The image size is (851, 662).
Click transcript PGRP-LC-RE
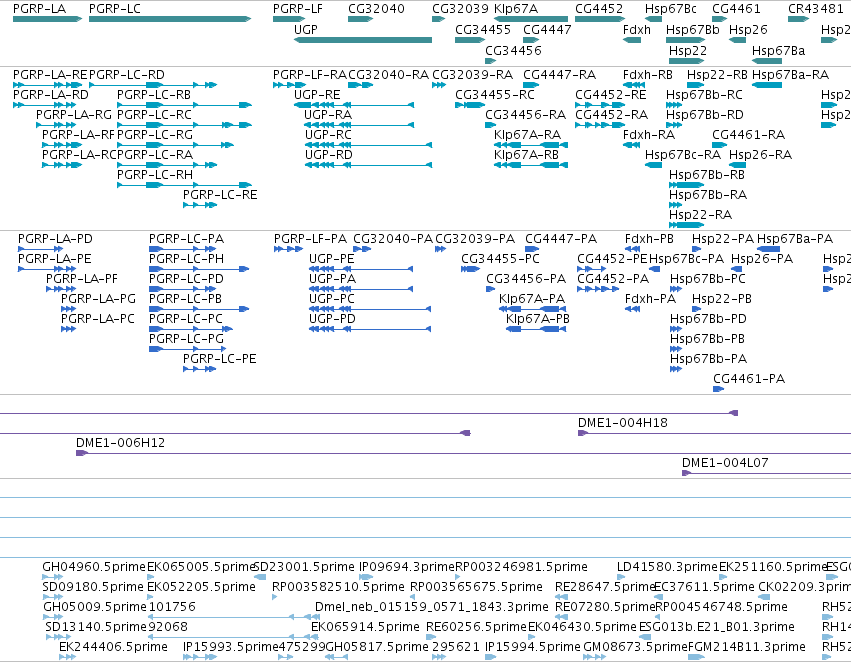tap(200, 205)
